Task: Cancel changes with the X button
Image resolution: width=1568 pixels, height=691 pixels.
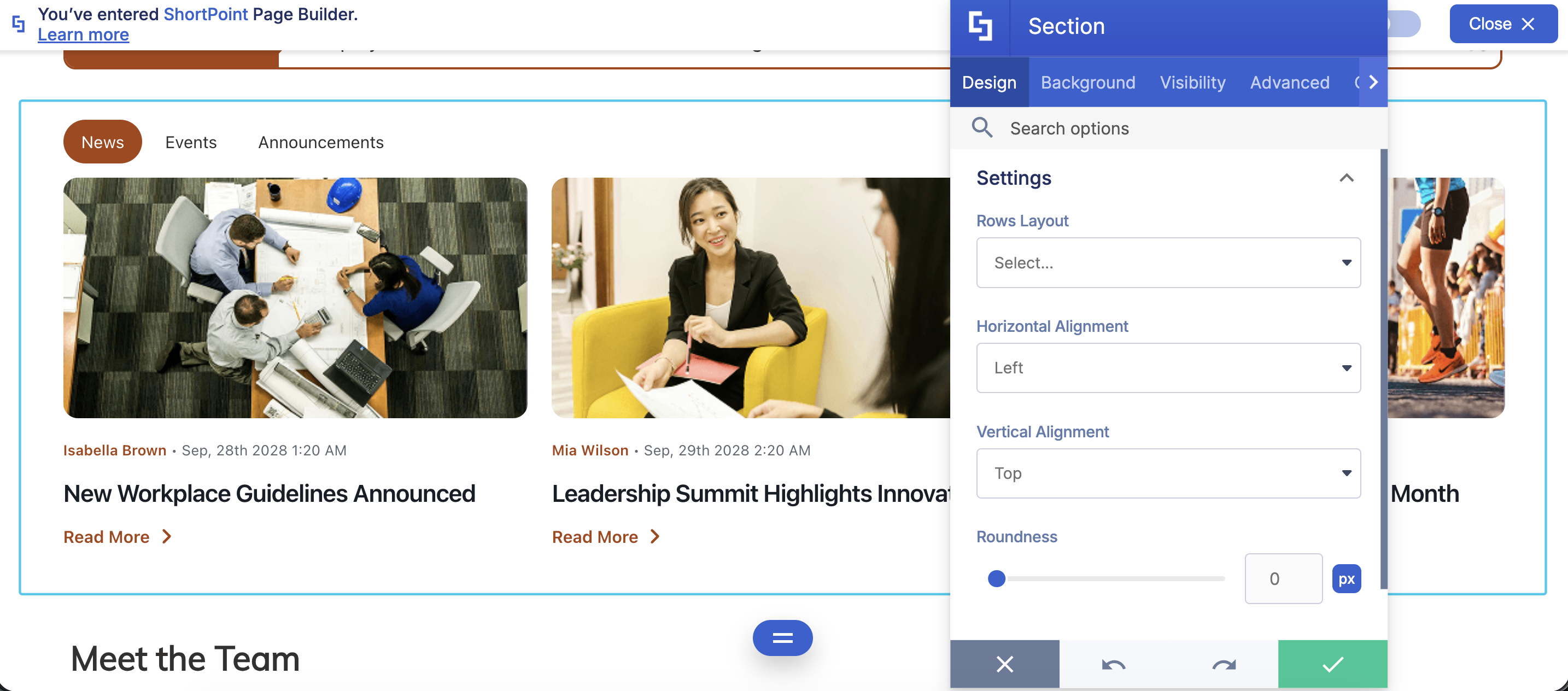Action: pos(1004,664)
